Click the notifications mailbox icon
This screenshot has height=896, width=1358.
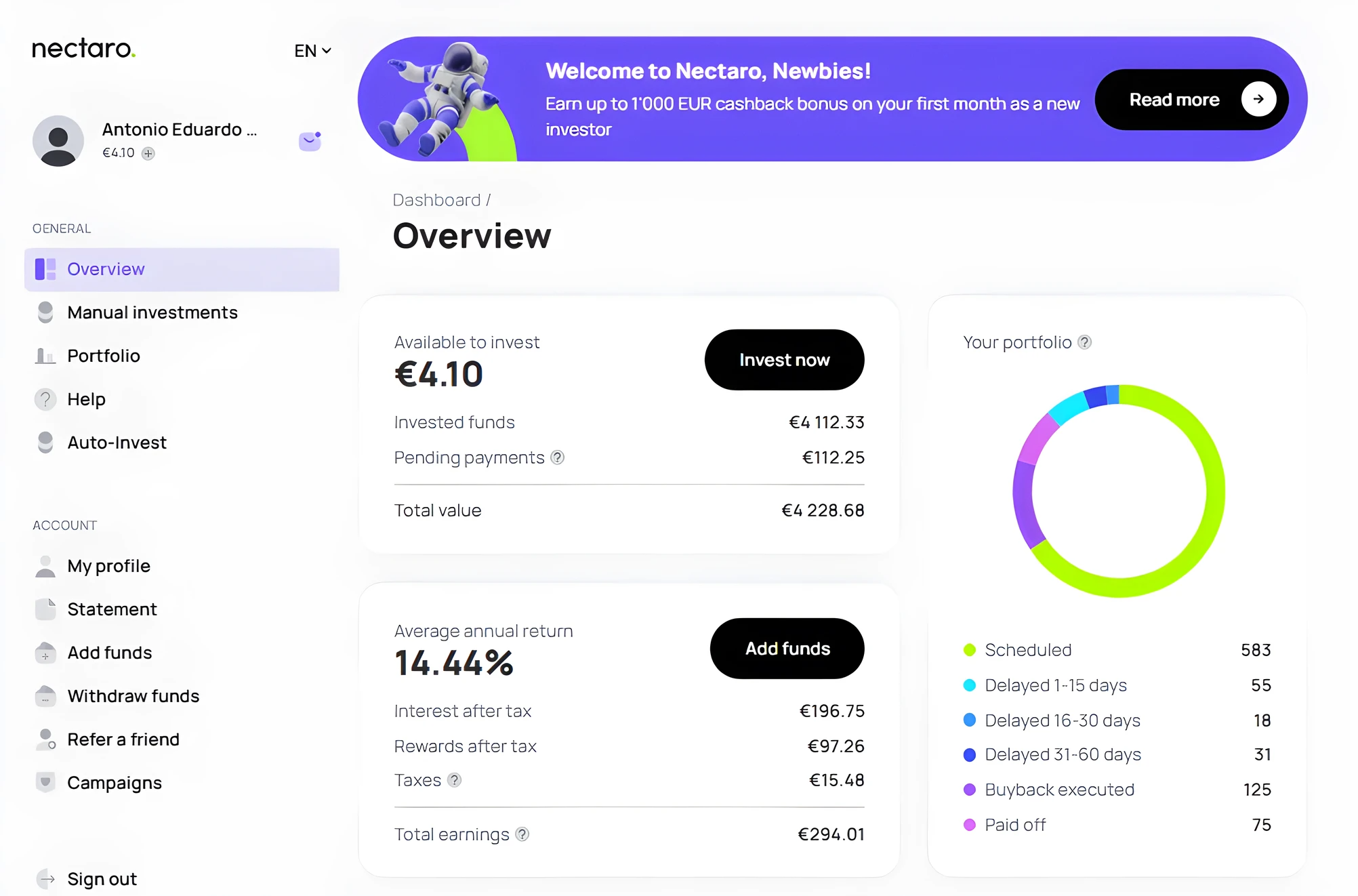(x=310, y=141)
